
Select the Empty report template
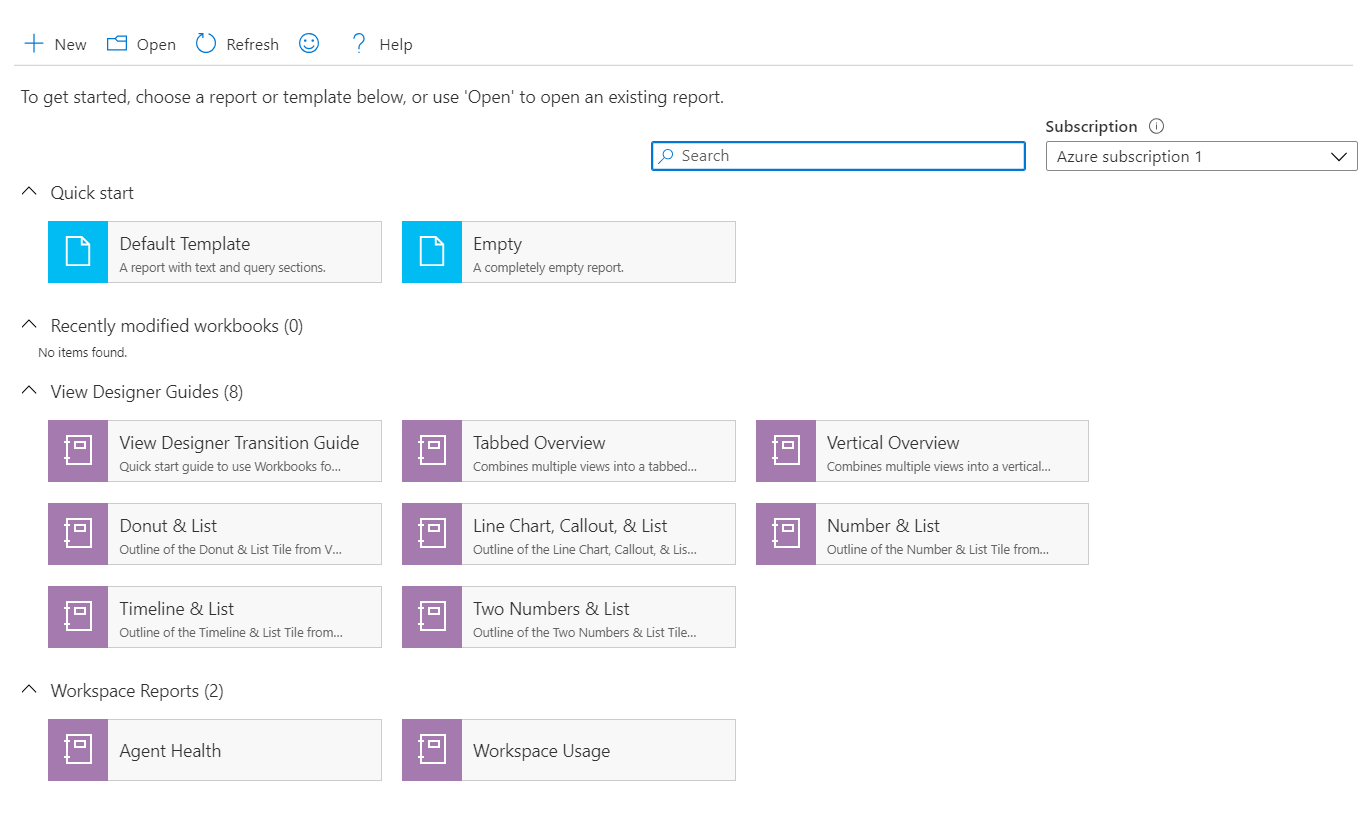pyautogui.click(x=568, y=251)
